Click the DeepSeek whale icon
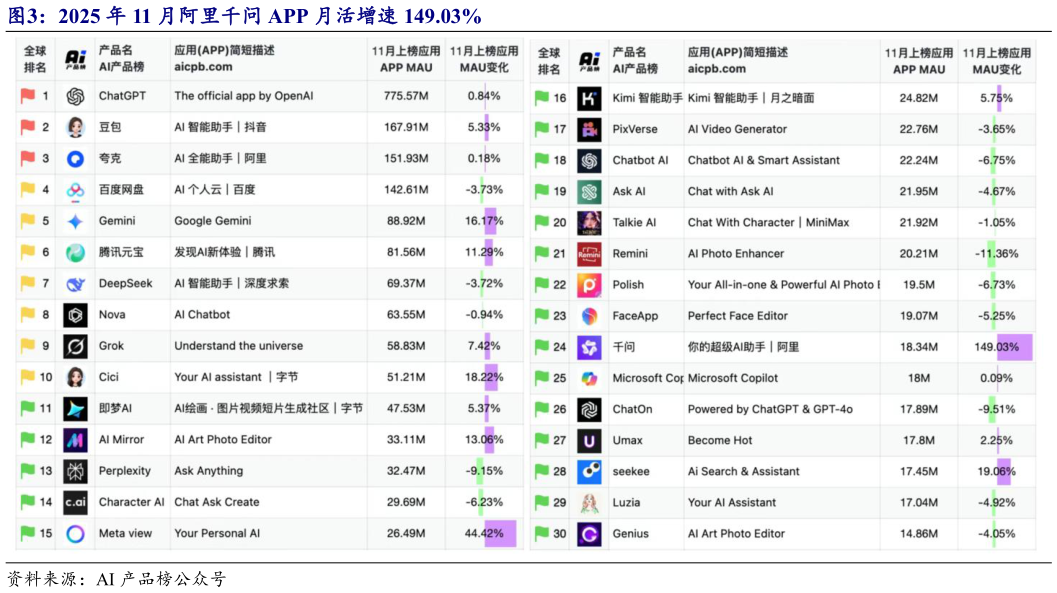Image resolution: width=1057 pixels, height=593 pixels. tap(75, 284)
